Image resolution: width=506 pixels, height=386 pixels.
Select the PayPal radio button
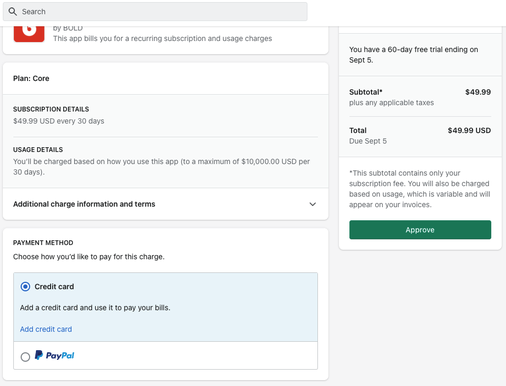[x=25, y=357]
